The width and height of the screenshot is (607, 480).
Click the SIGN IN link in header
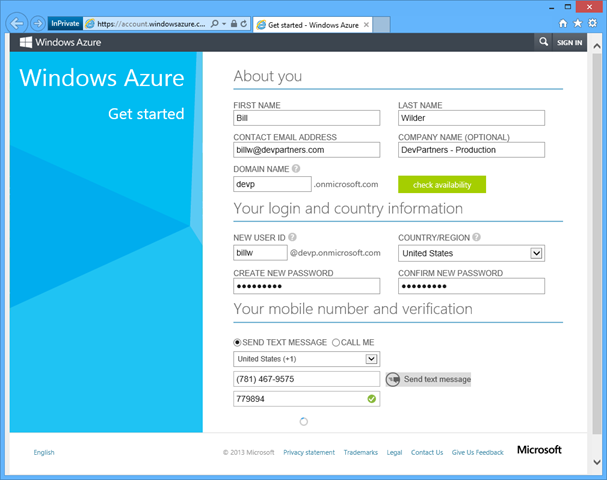[x=569, y=43]
